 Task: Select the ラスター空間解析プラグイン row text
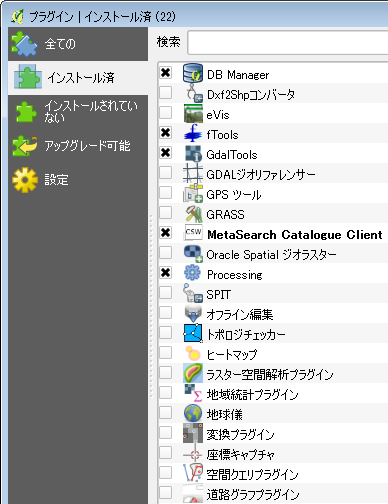tap(270, 374)
